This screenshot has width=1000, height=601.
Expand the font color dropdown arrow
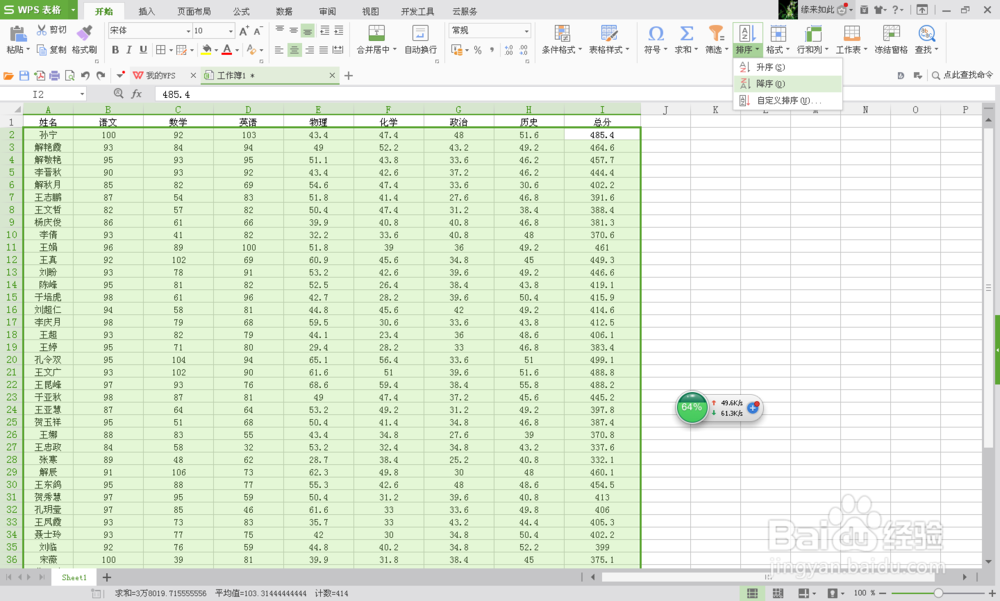tap(237, 50)
